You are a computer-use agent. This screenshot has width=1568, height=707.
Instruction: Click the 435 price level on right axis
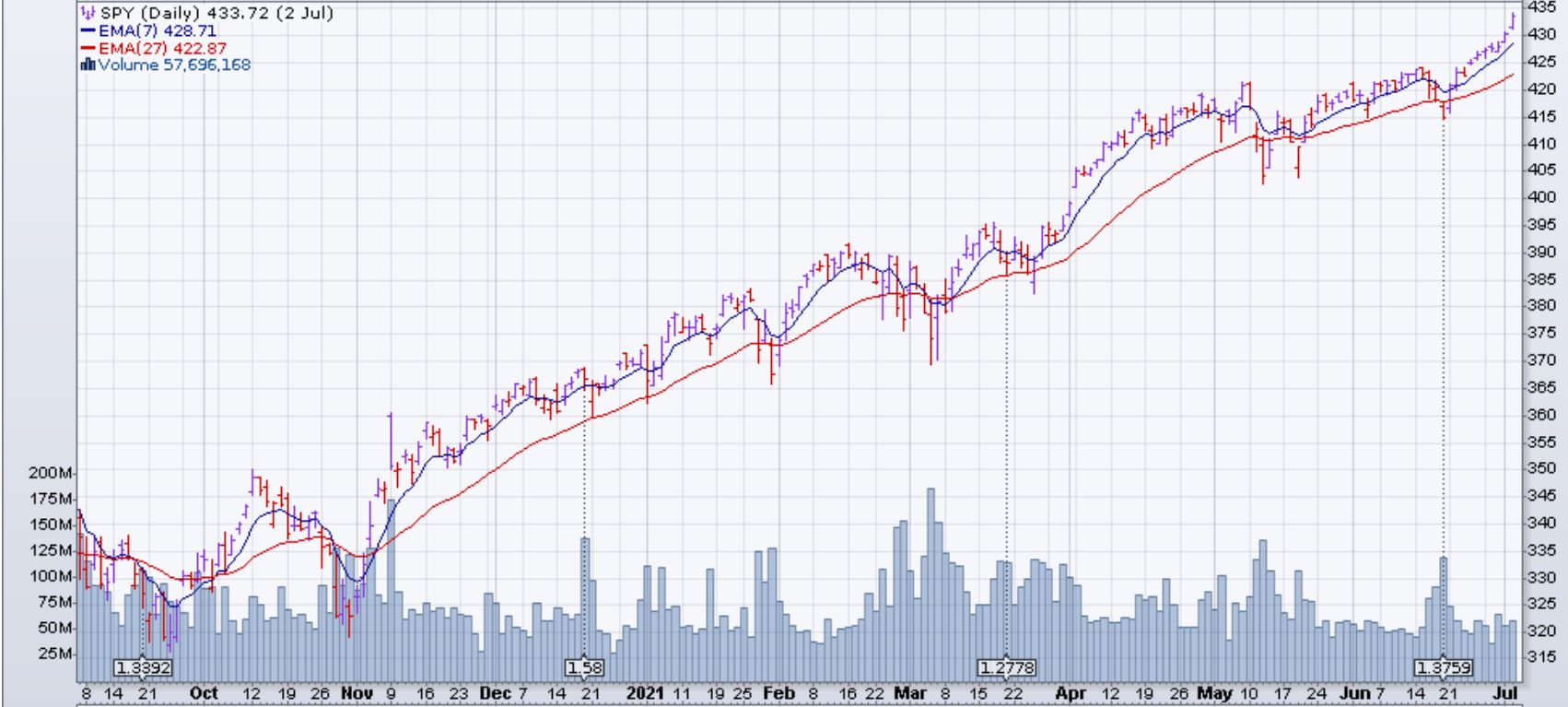point(1541,7)
